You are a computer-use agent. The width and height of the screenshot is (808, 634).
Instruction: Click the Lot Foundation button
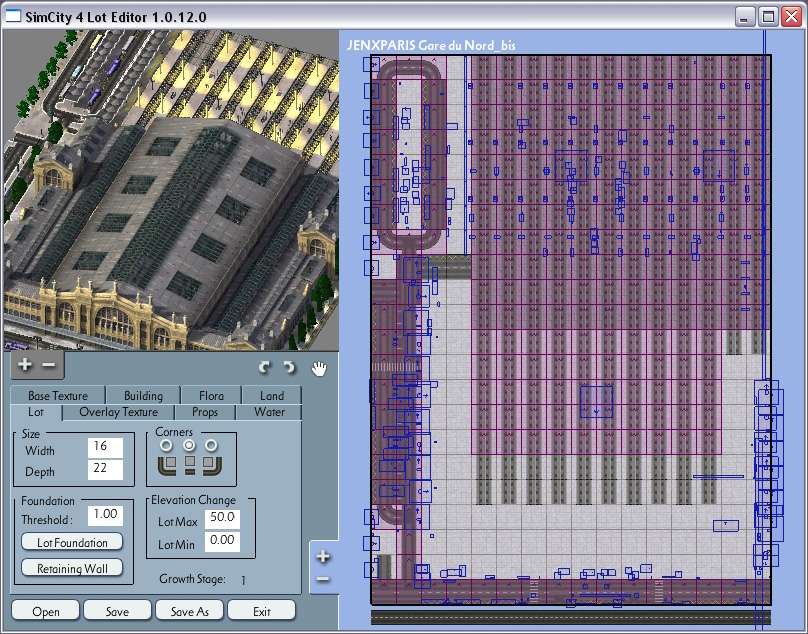click(x=72, y=542)
